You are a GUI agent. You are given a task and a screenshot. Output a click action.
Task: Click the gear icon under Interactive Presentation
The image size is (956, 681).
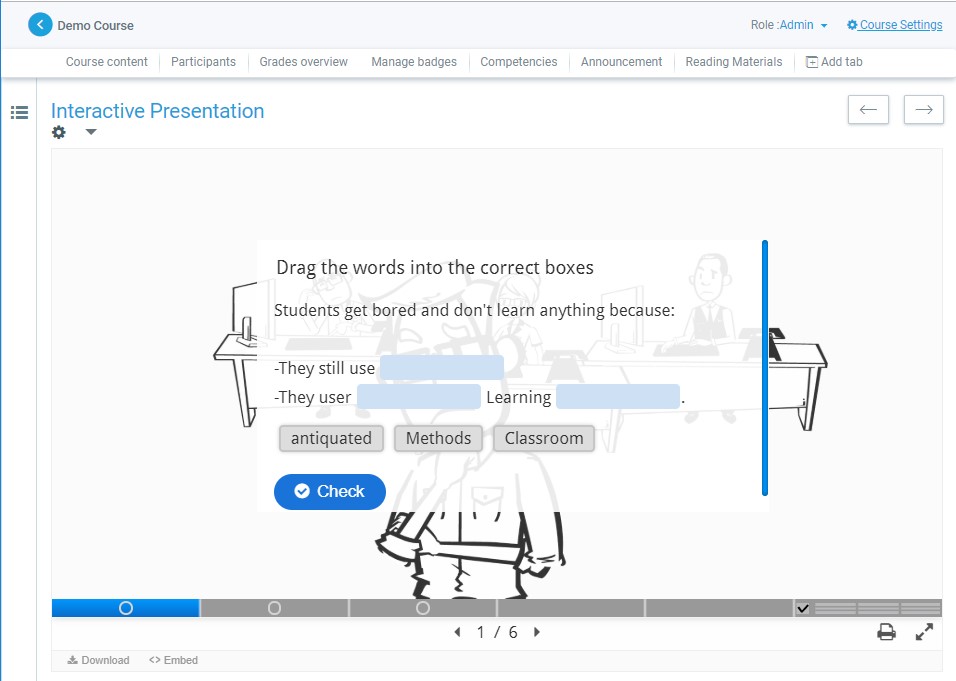59,132
